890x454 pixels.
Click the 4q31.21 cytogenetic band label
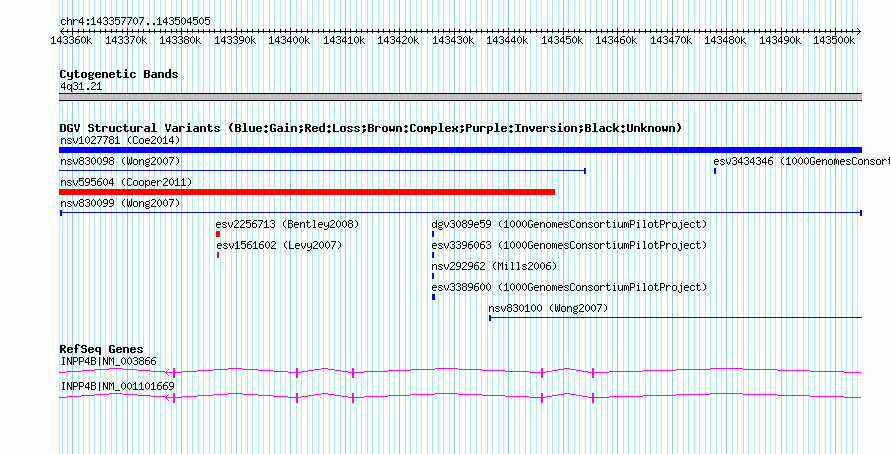pyautogui.click(x=81, y=86)
